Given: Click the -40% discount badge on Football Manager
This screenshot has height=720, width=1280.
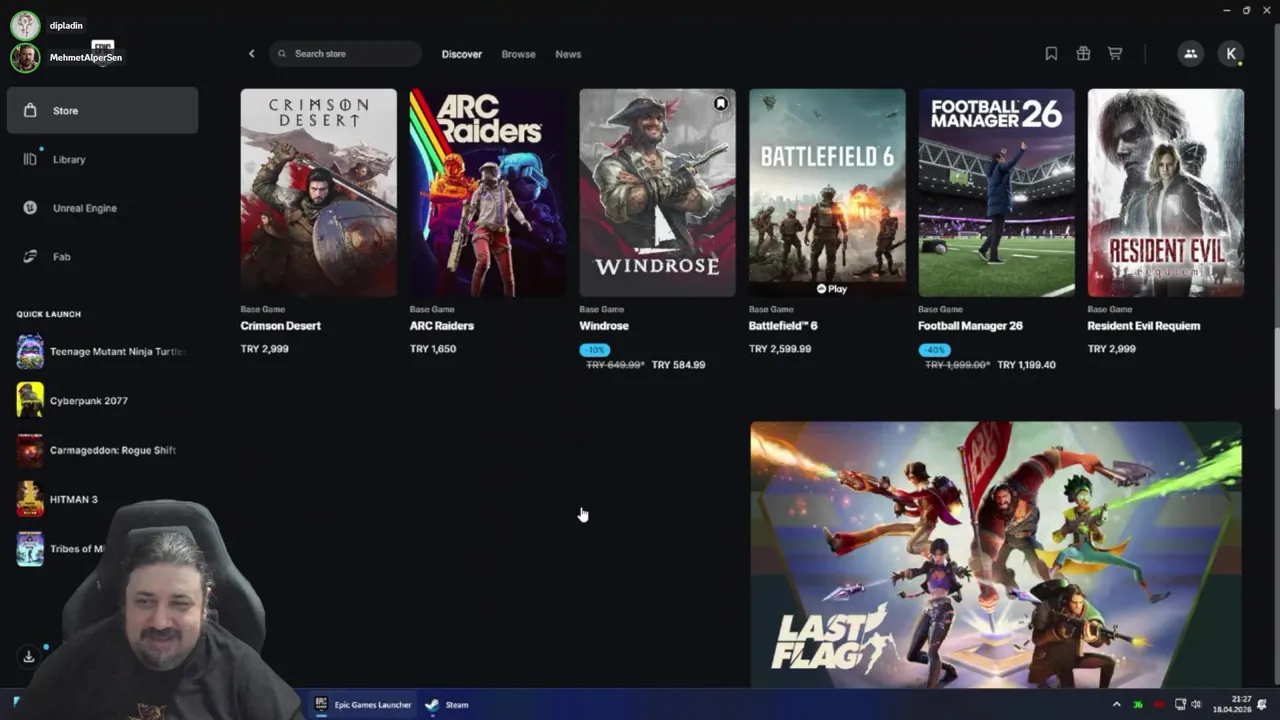Looking at the screenshot, I should 934,350.
